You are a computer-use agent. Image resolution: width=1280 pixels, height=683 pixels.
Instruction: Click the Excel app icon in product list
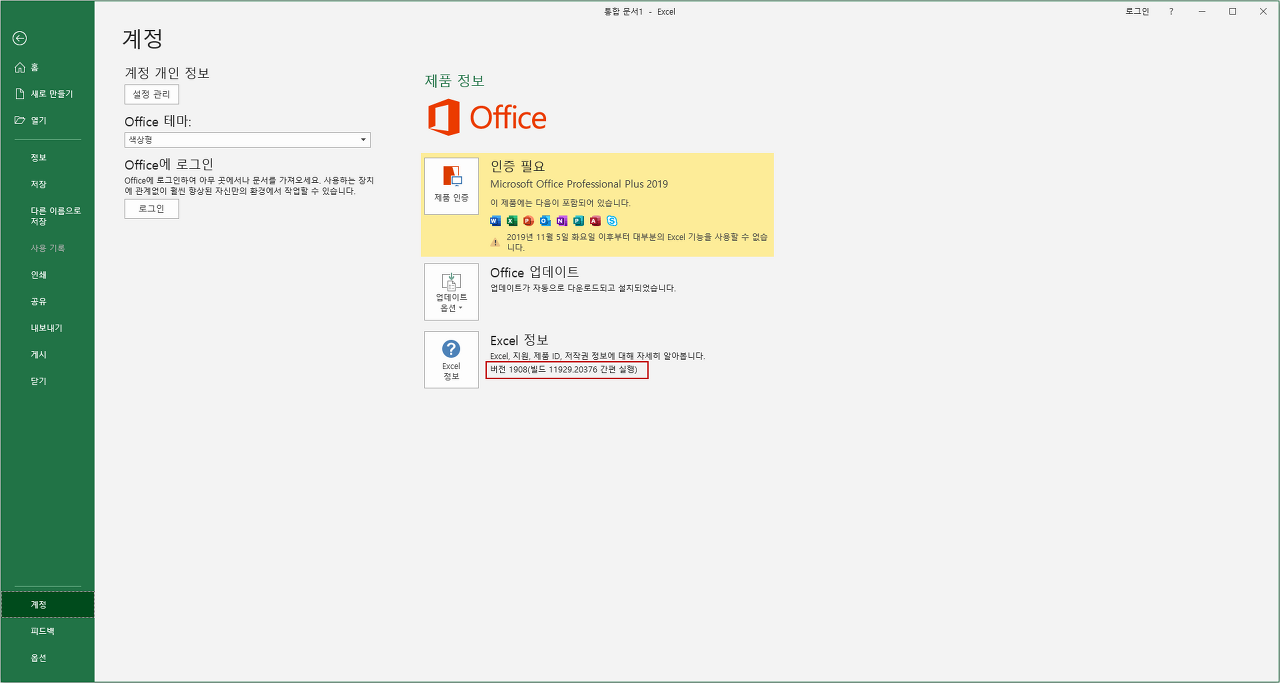(512, 221)
